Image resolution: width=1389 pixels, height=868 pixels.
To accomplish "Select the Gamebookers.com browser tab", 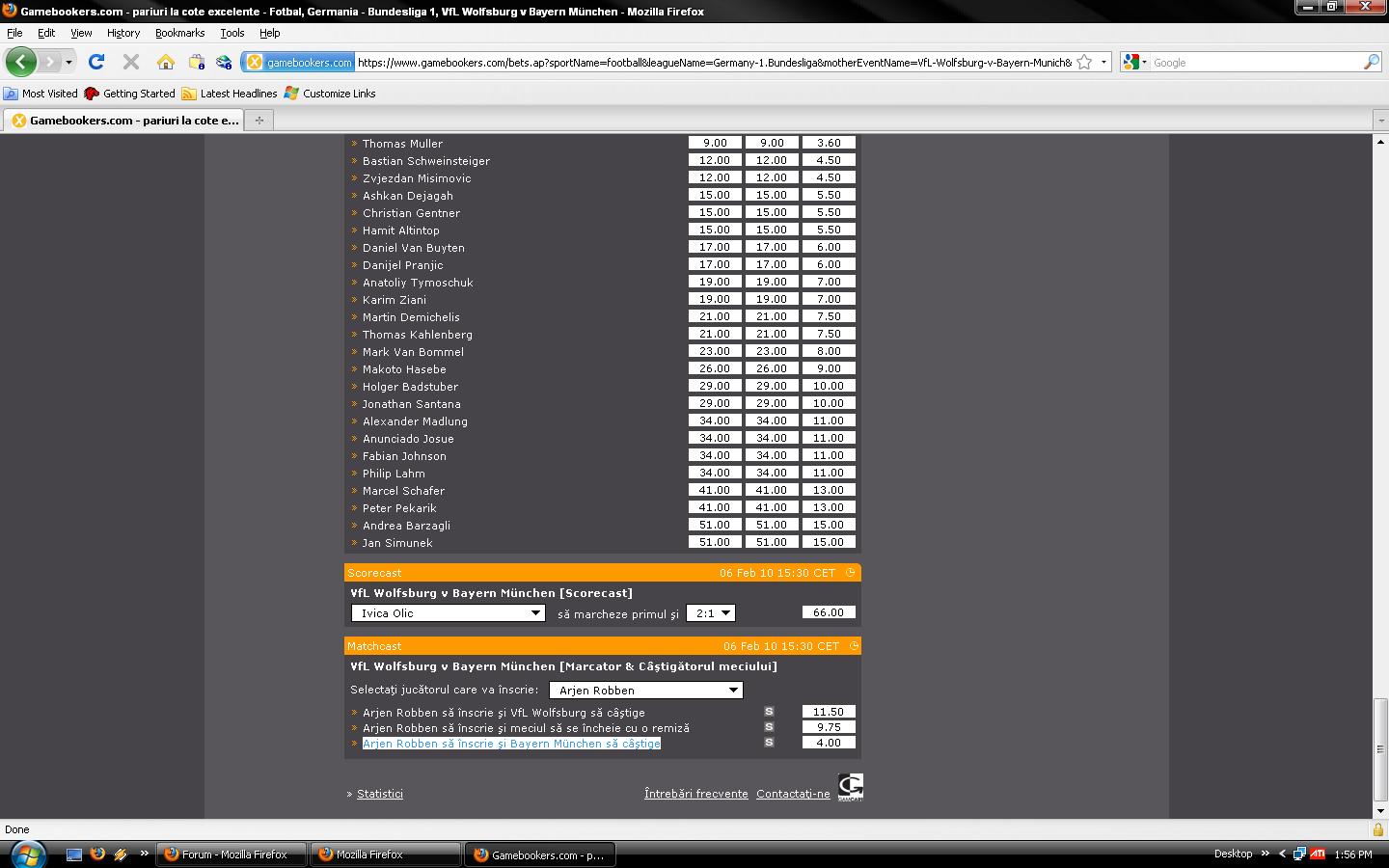I will [123, 121].
